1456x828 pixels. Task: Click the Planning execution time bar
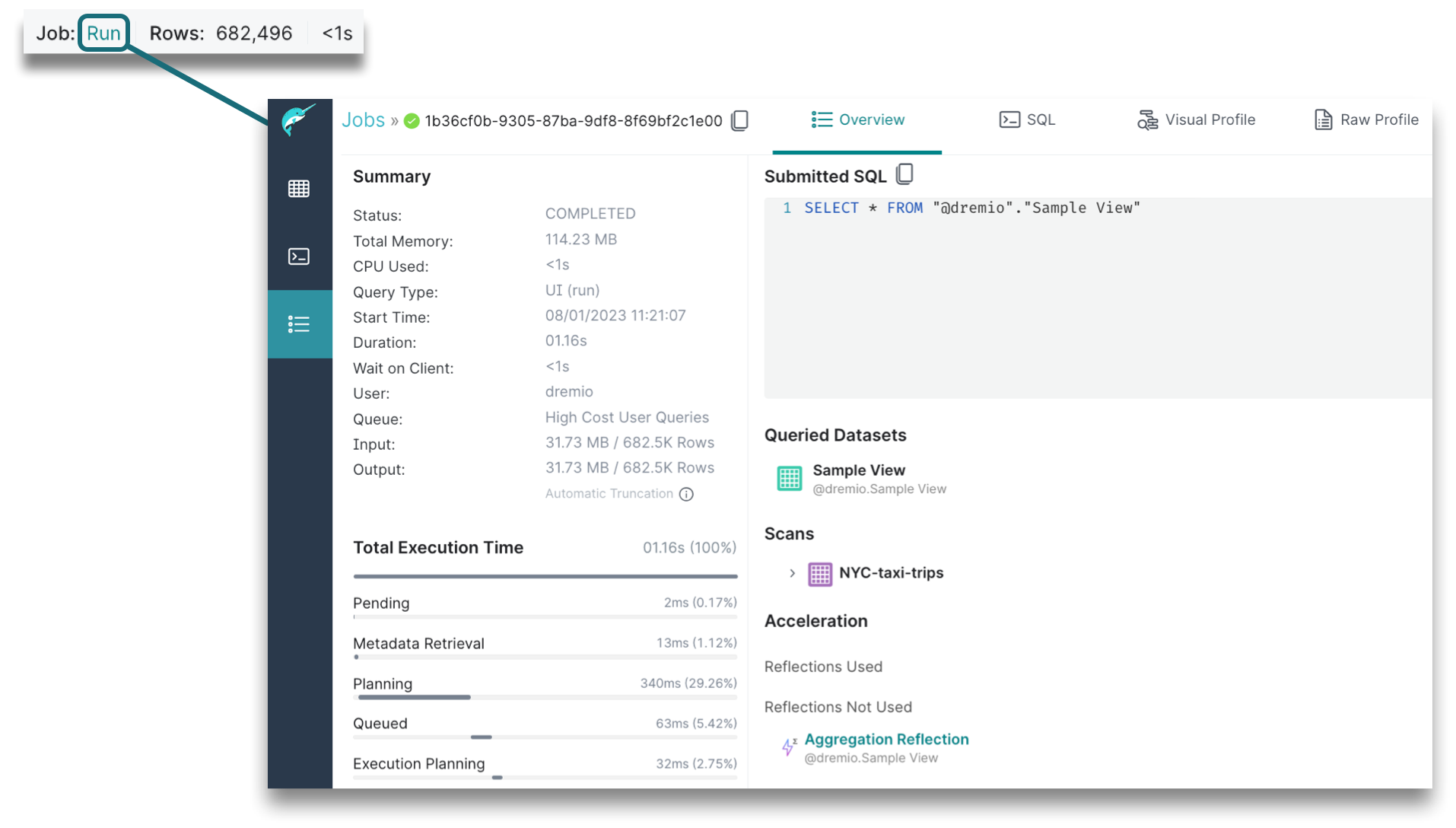point(415,697)
